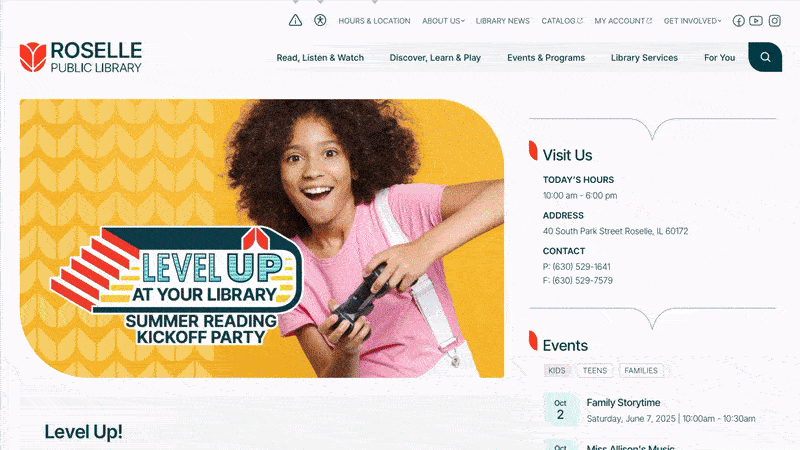Filter events by Families
The height and width of the screenshot is (450, 800).
tap(641, 370)
